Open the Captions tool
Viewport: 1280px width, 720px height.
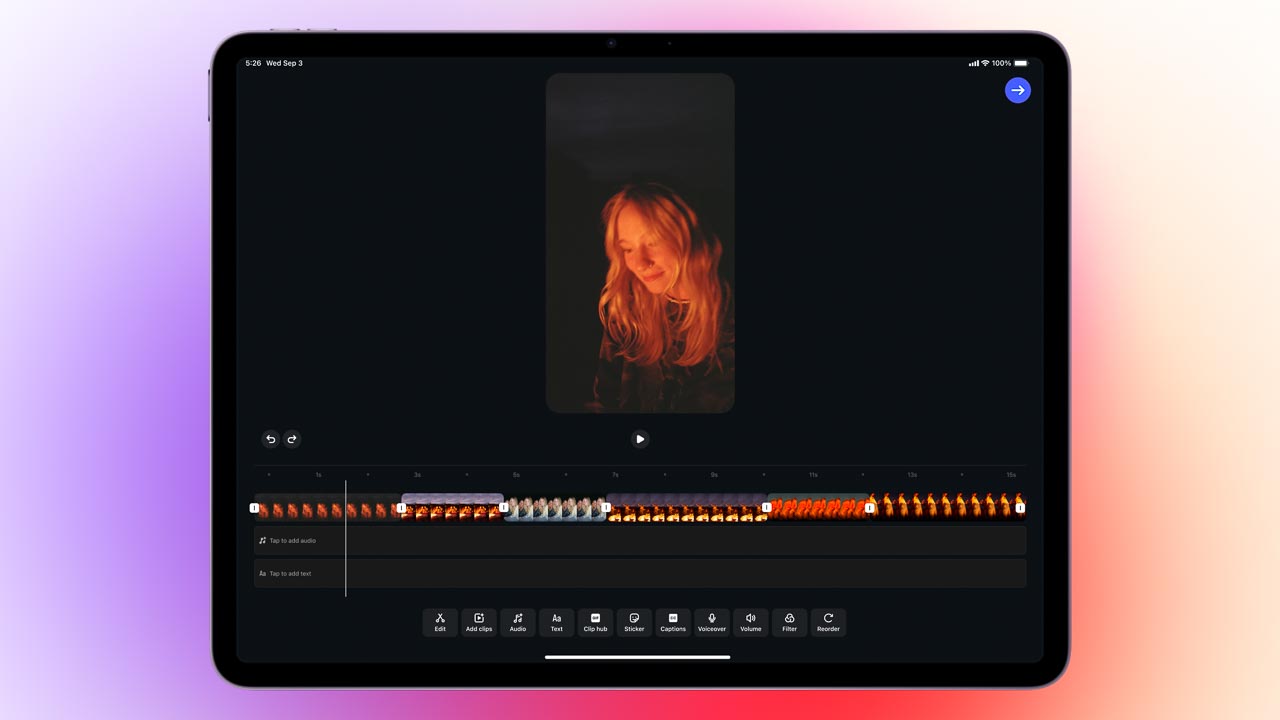pos(673,622)
